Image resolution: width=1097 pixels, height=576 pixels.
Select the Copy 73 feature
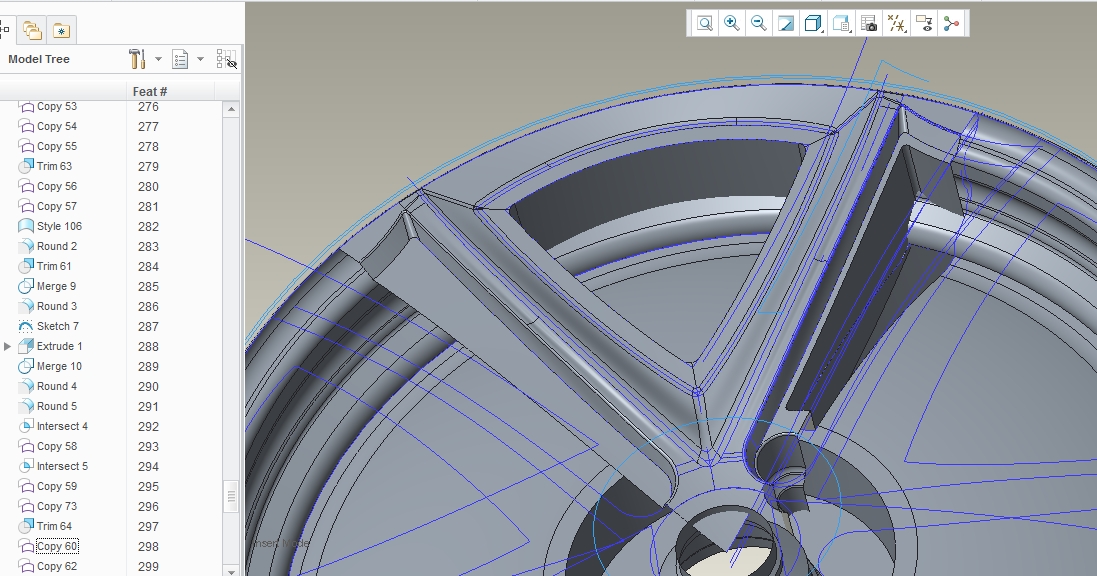(57, 506)
